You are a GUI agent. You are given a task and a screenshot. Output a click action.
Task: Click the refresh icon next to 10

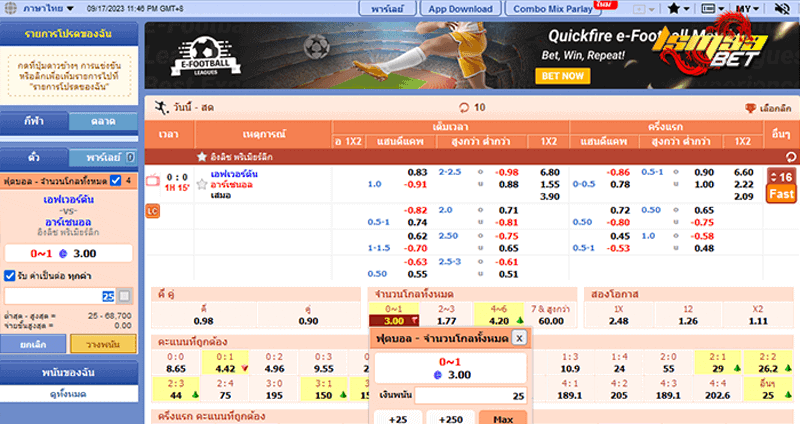(x=463, y=108)
